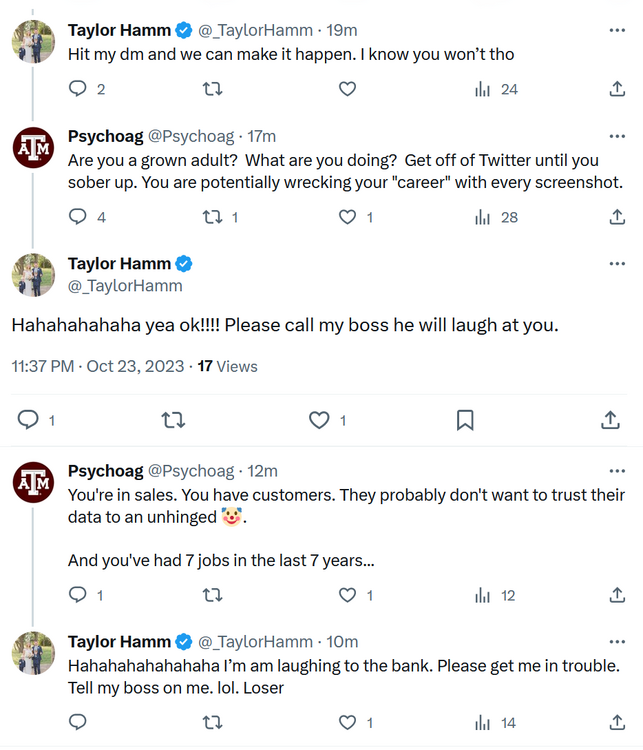Like Psychoag's 'Are you a grown adult' tweet
This screenshot has width=643, height=750.
[x=347, y=217]
